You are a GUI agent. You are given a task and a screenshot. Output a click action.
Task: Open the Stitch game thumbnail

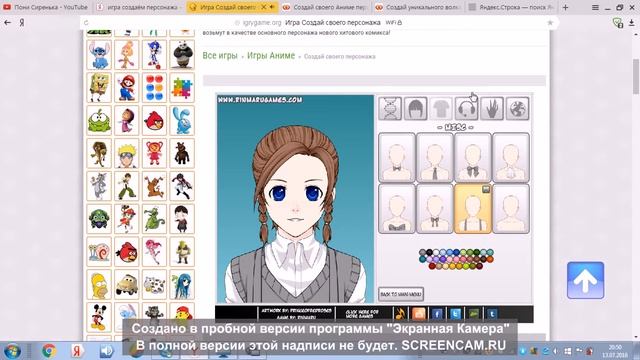click(99, 55)
